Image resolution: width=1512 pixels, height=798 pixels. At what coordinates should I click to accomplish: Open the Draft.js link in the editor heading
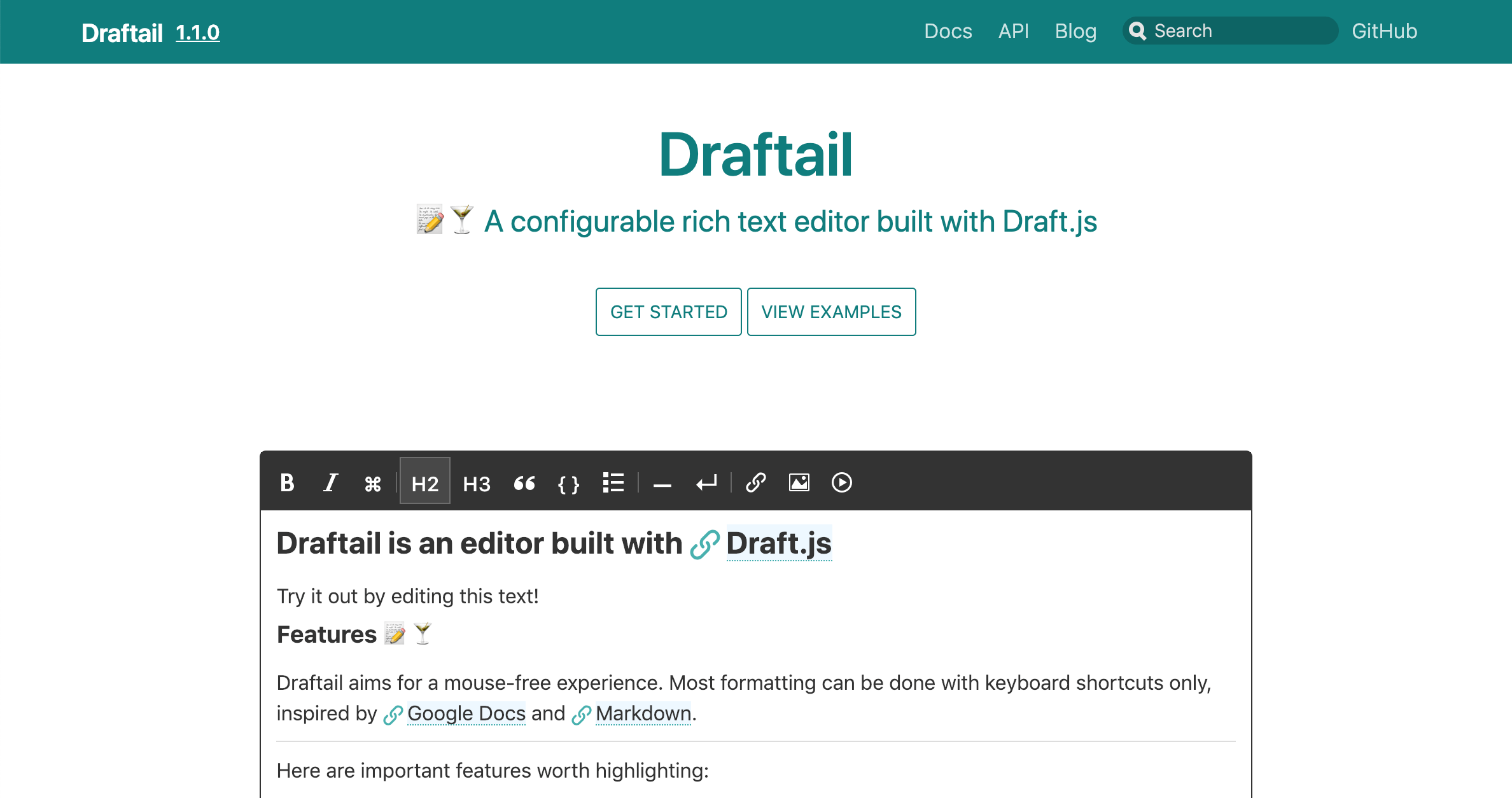tap(779, 543)
